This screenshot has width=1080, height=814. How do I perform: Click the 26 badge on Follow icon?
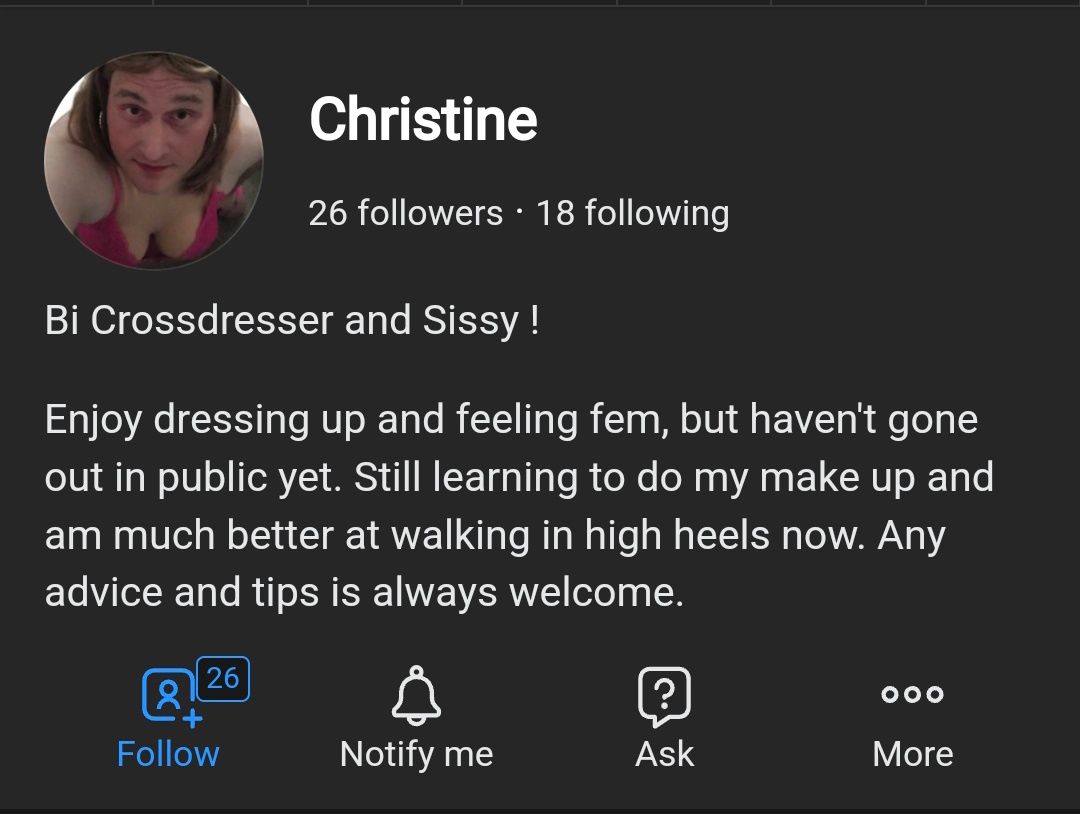(x=223, y=679)
